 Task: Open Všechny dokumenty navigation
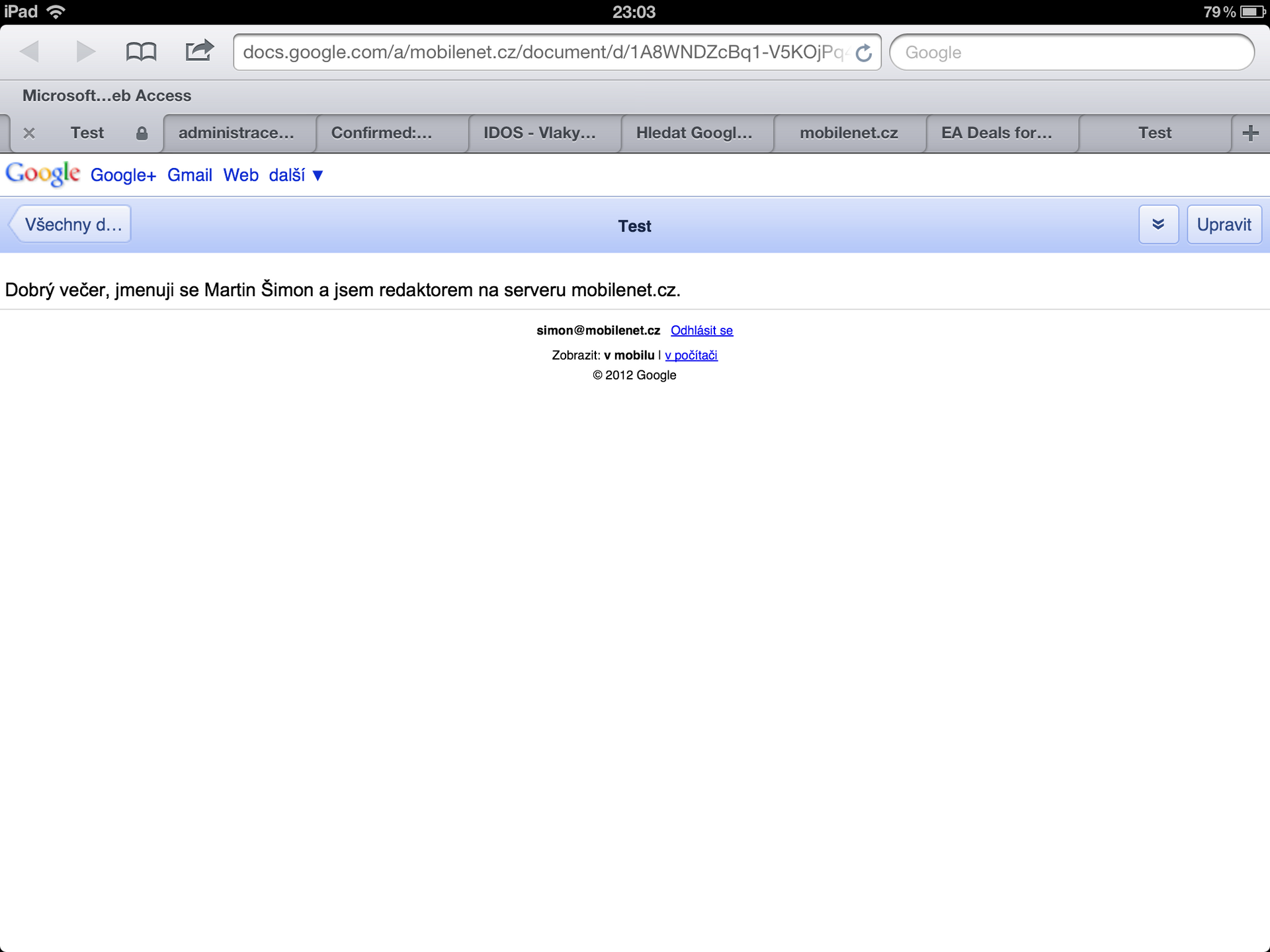69,224
